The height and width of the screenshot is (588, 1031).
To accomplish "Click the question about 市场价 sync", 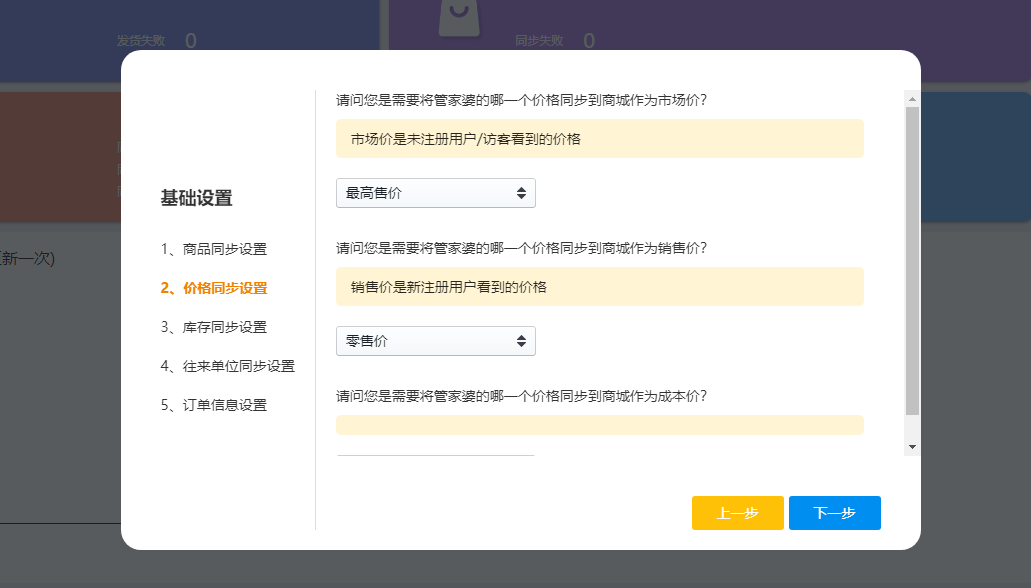I will tap(521, 100).
